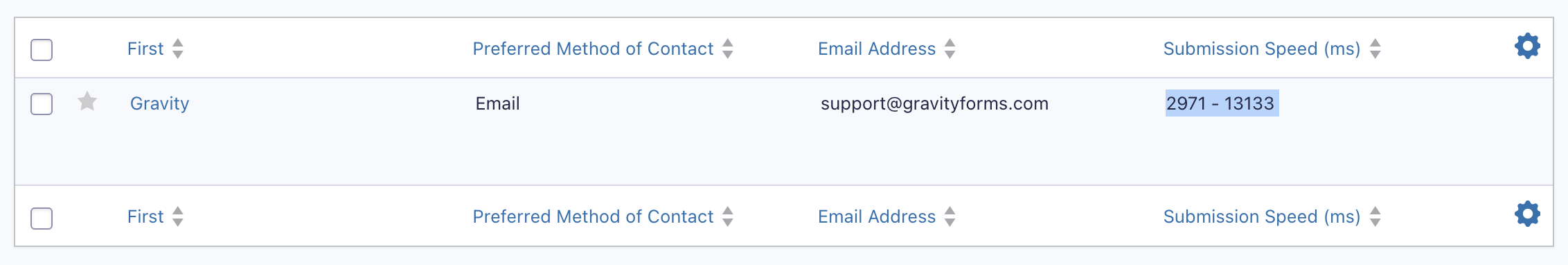The image size is (1568, 265).
Task: Click sort arrows beside footer Email Address
Action: tap(950, 216)
